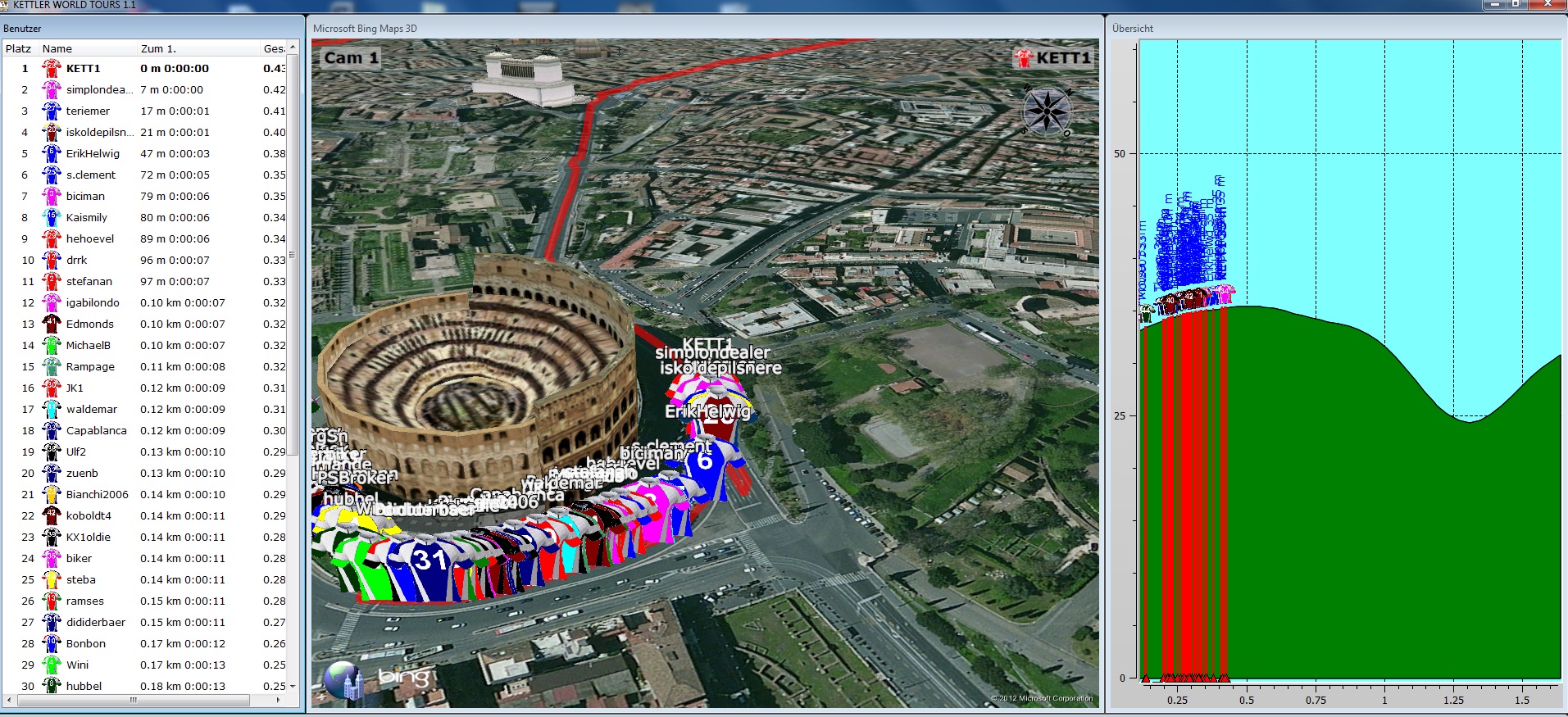Viewport: 1568px width, 717px height.
Task: Select the ramses row name
Action: click(x=85, y=601)
